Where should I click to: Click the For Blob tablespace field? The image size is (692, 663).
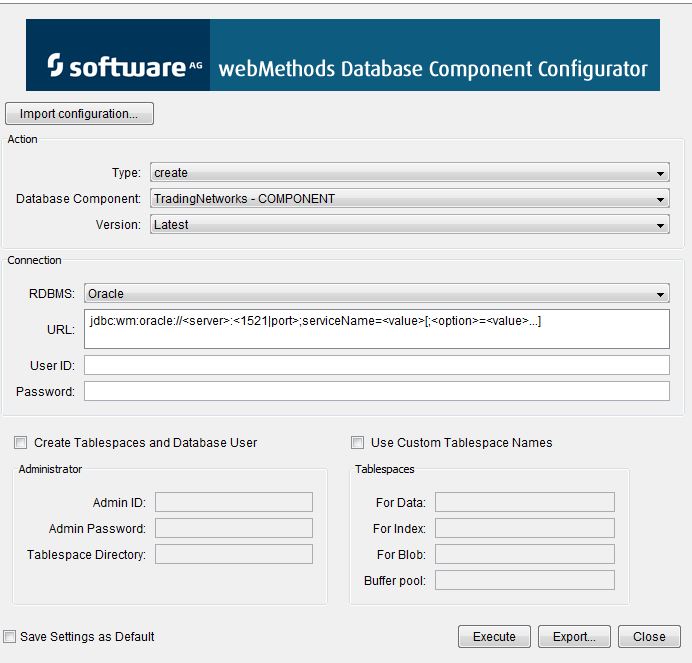[525, 554]
